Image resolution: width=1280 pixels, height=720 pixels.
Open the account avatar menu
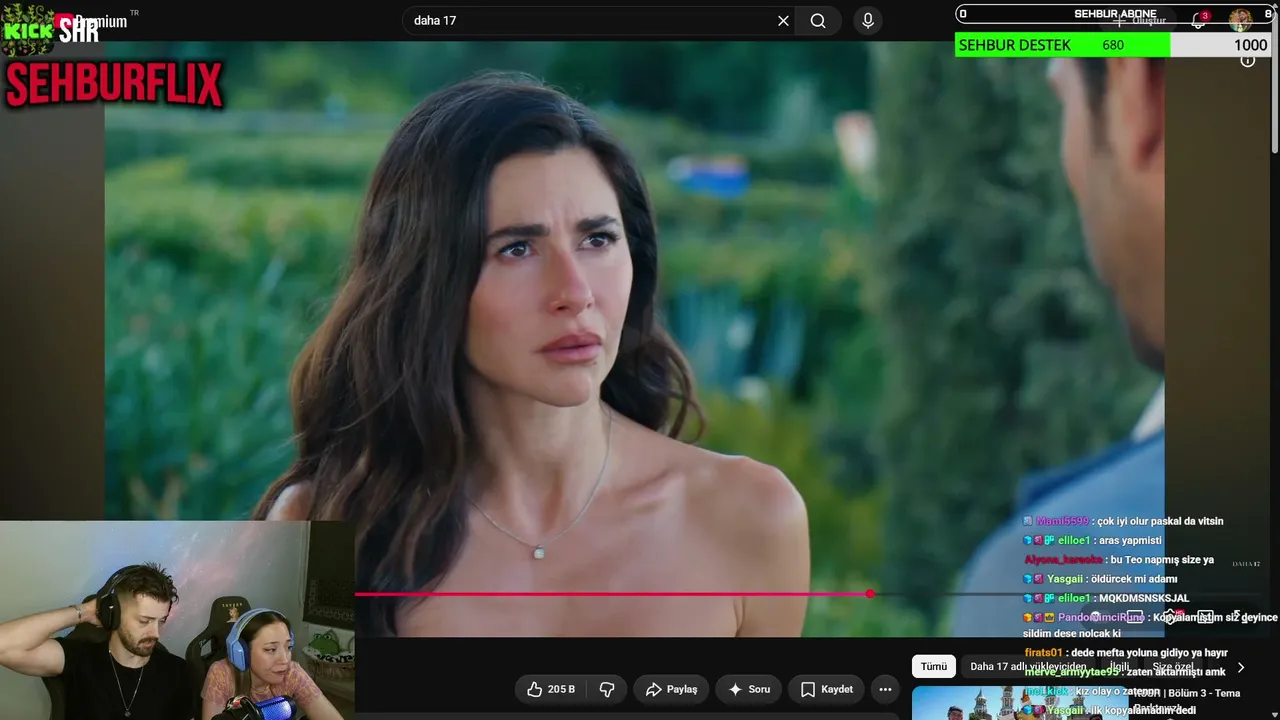click(x=1240, y=20)
